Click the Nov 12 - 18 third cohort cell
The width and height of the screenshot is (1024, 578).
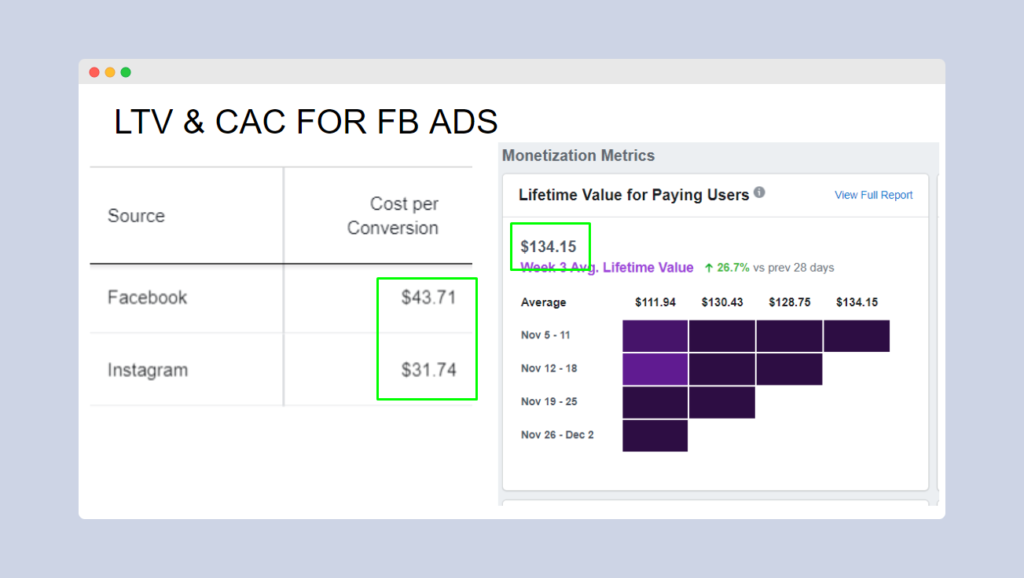click(790, 369)
